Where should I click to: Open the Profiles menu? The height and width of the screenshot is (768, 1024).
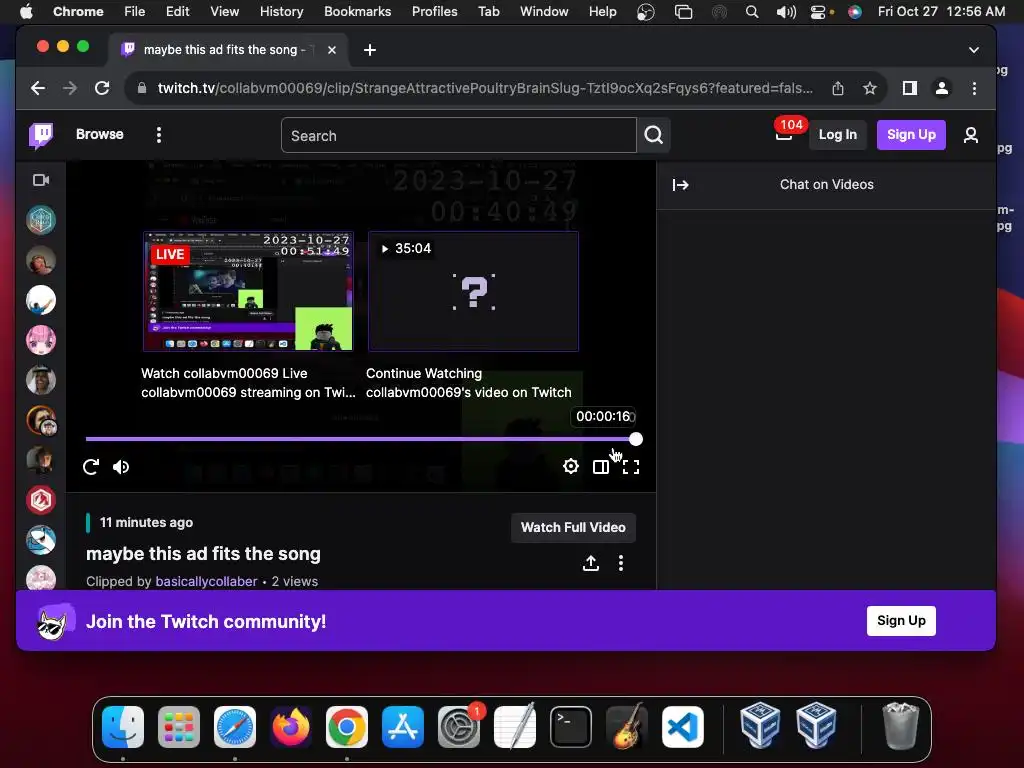(x=434, y=11)
